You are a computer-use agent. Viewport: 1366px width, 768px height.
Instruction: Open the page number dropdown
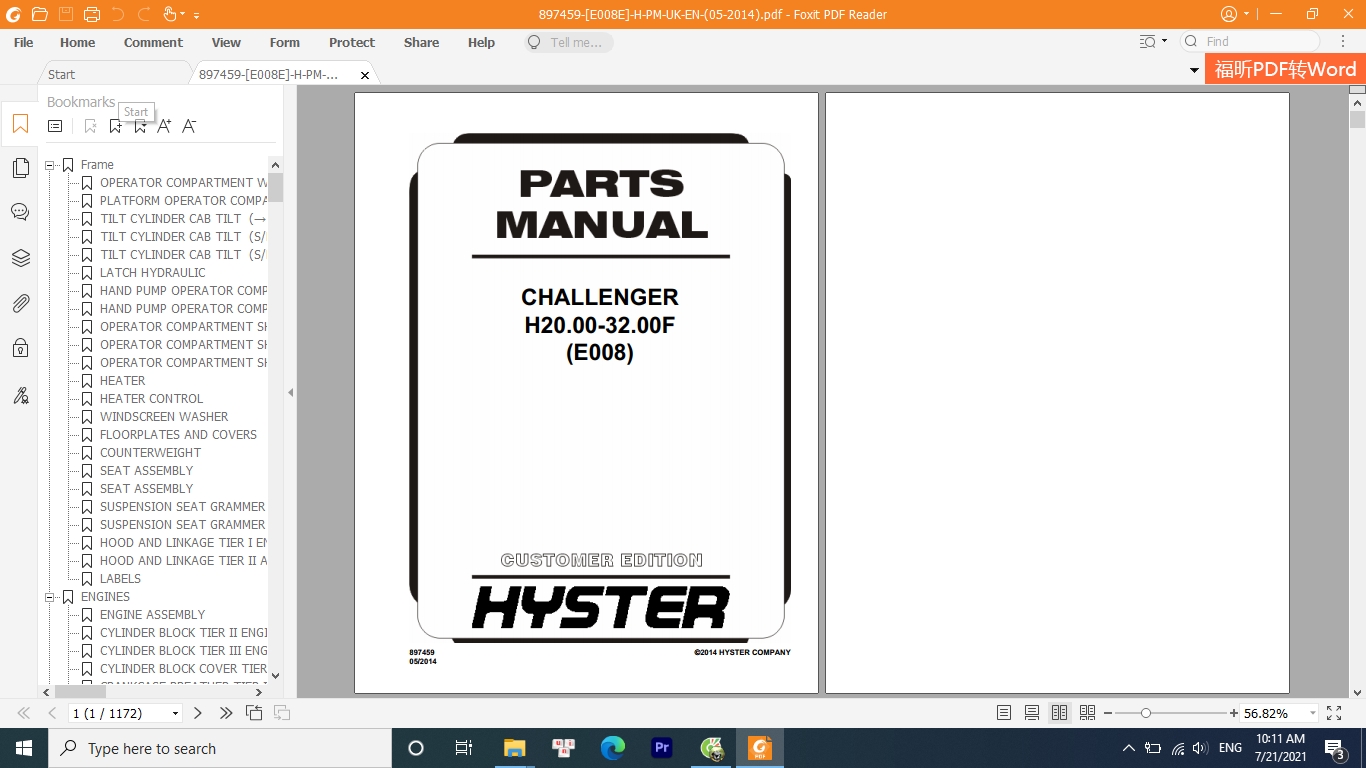click(176, 713)
